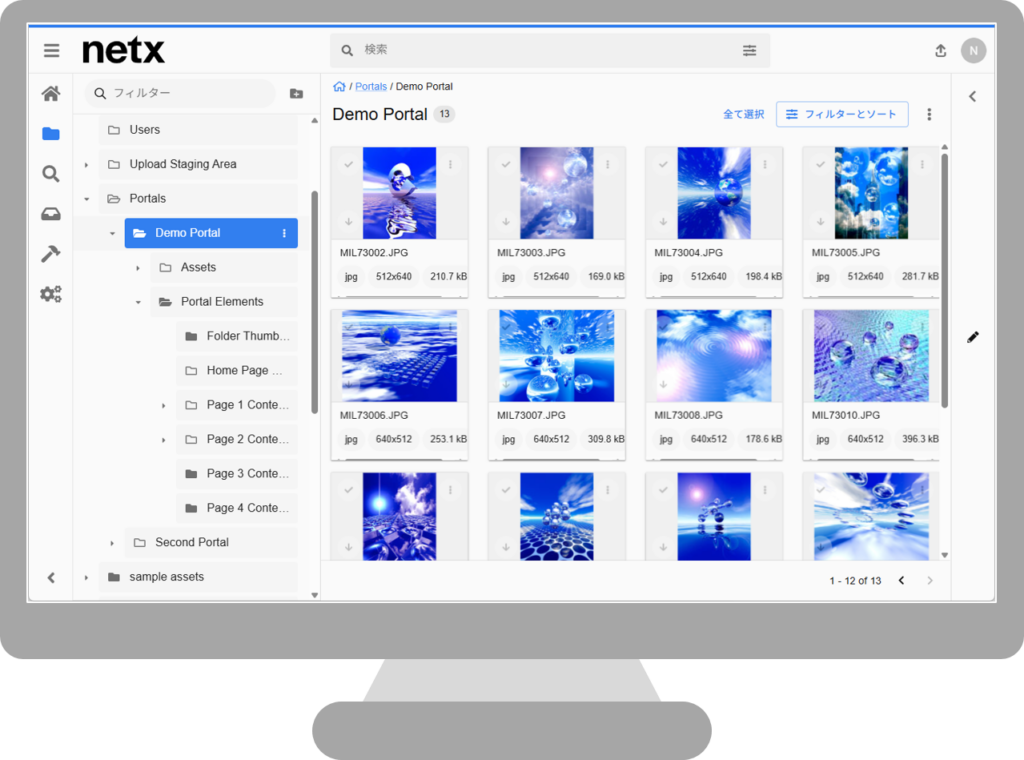Click the gallery vertical scrollbar

[x=944, y=280]
